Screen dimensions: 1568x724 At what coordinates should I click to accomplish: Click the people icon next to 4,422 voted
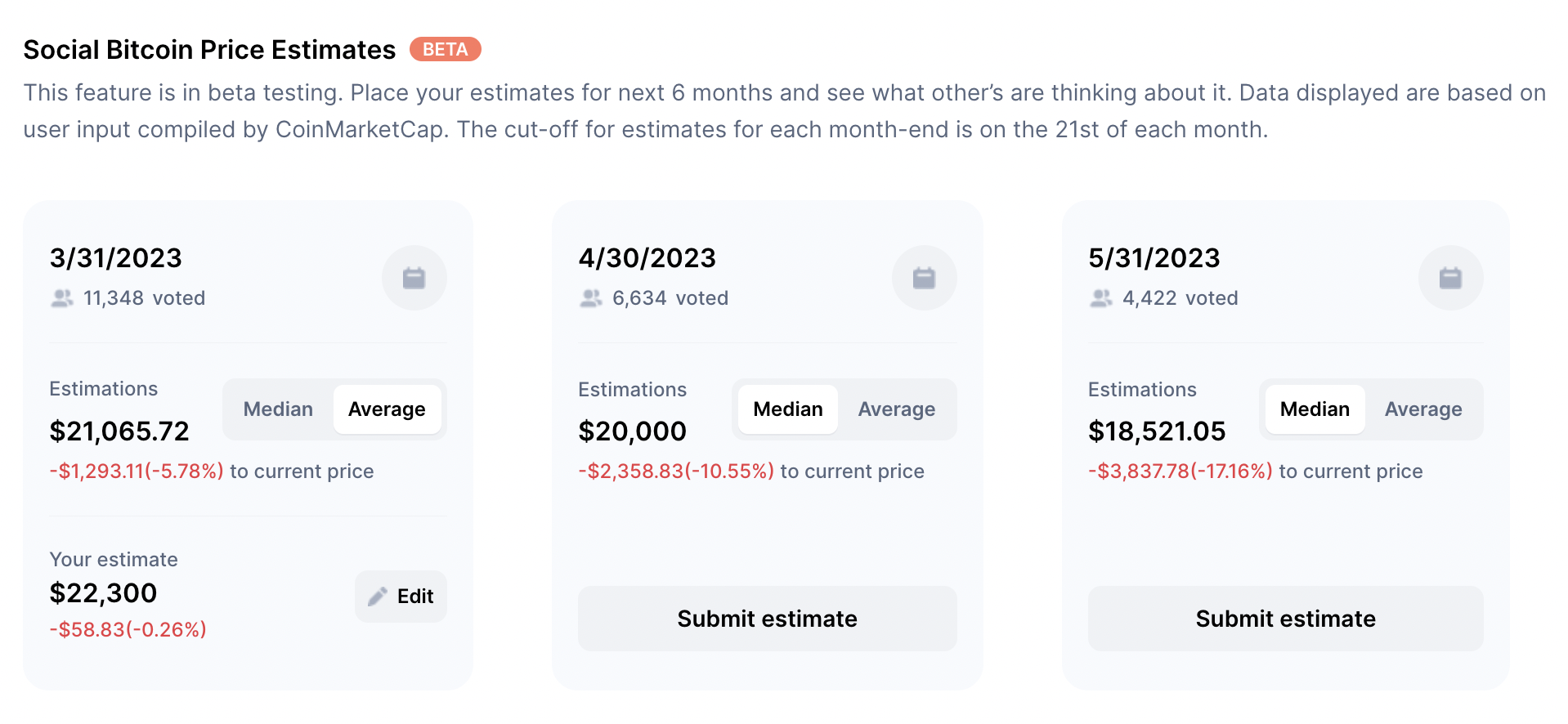1101,298
